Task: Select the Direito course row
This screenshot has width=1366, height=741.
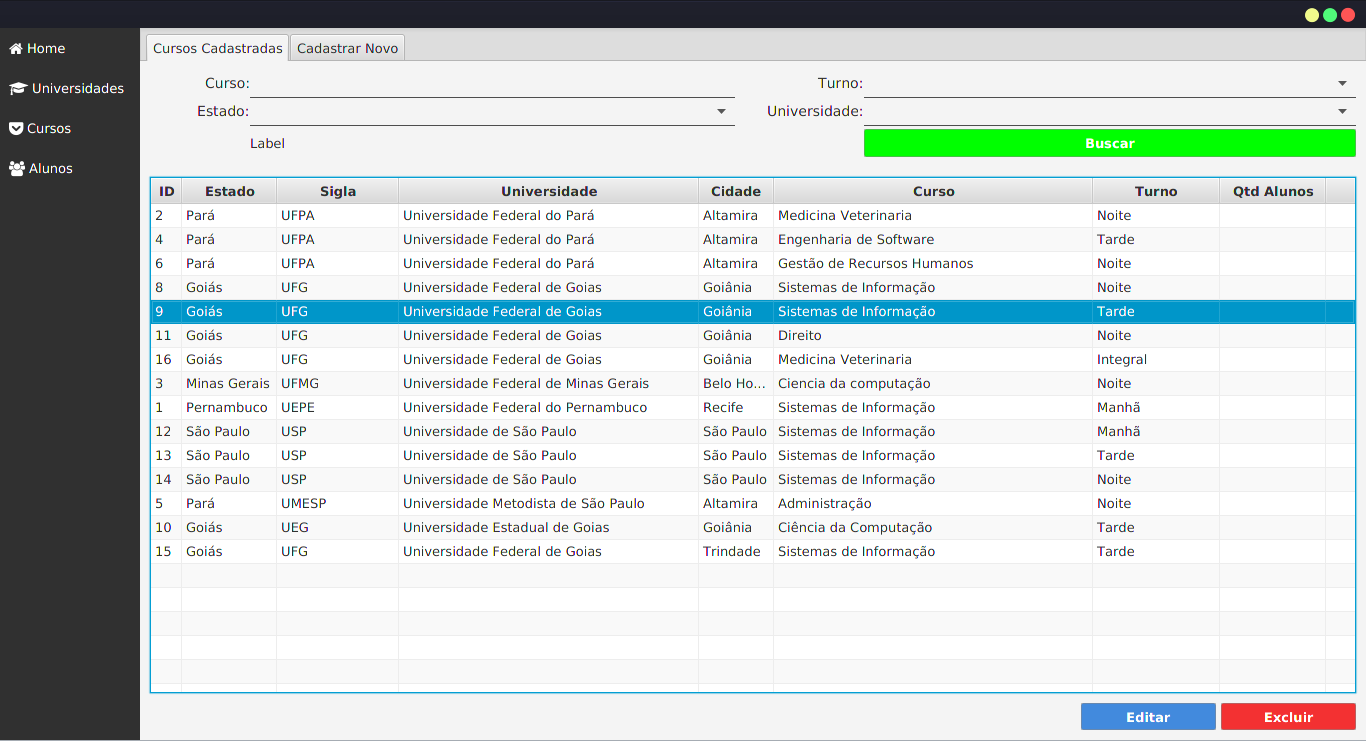Action: click(752, 335)
